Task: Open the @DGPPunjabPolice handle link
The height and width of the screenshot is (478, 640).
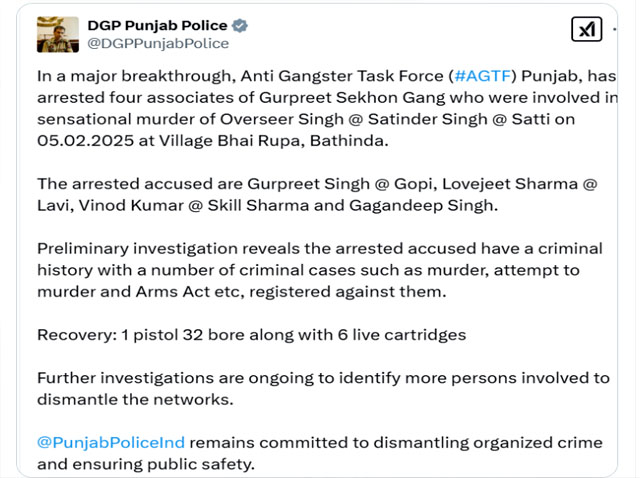Action: pyautogui.click(x=158, y=44)
